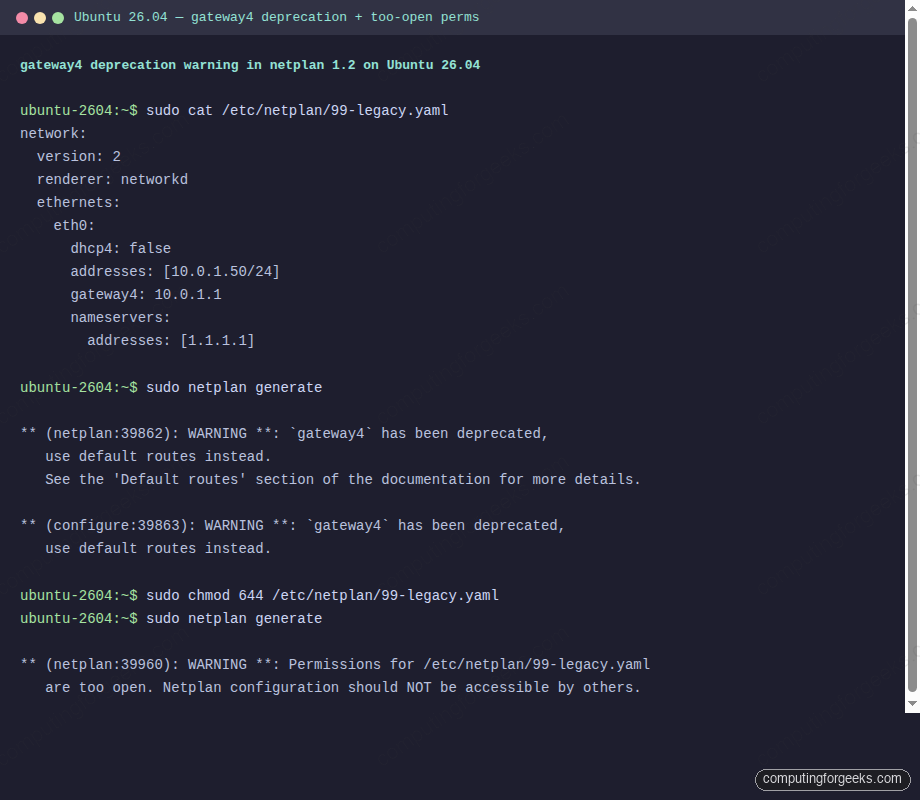Select the permissions too open WARNING message
Screen dimensions: 920x800
(335, 664)
